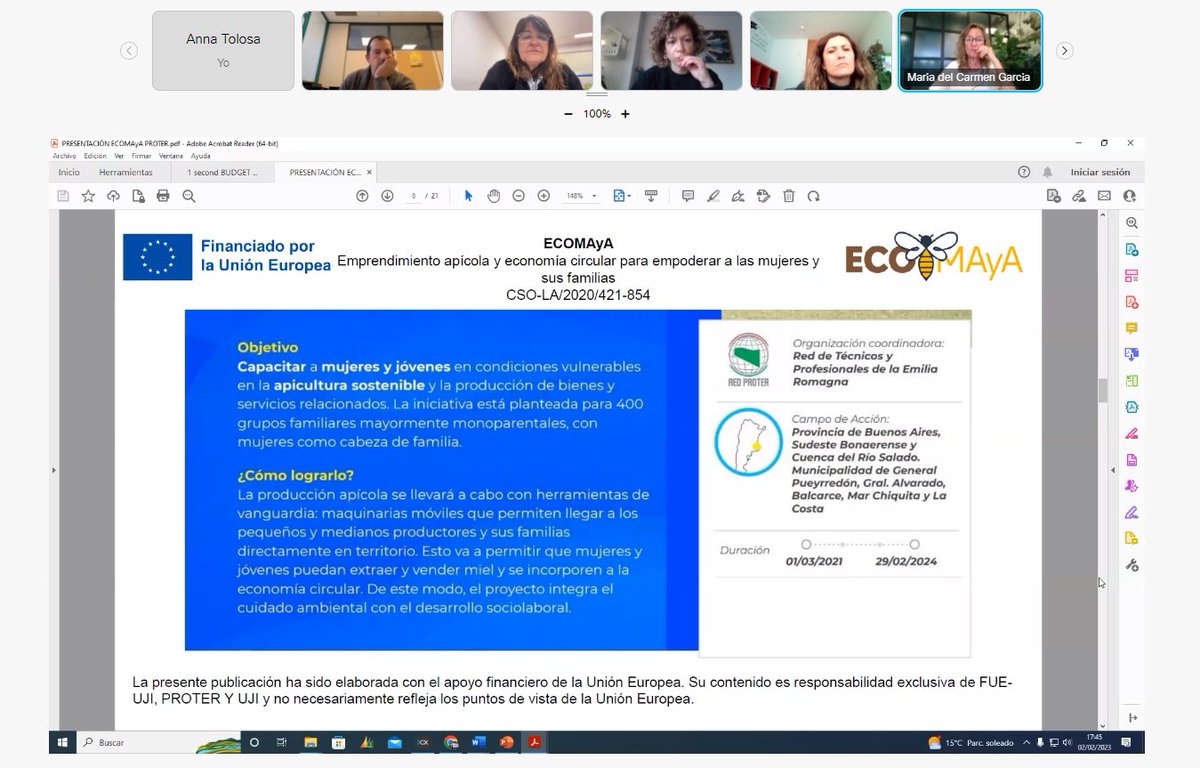Open the fit page options dropdown
The height and width of the screenshot is (768, 1200).
coord(622,196)
